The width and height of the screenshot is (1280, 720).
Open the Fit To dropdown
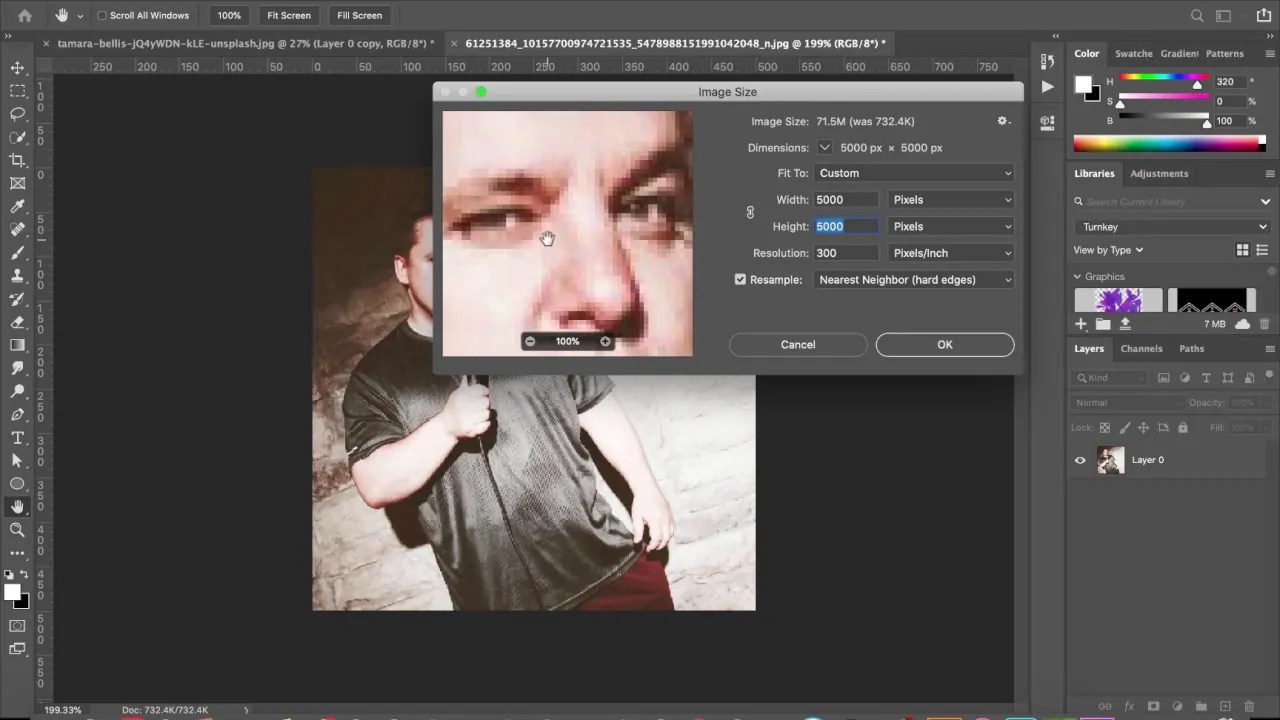pyautogui.click(x=913, y=172)
